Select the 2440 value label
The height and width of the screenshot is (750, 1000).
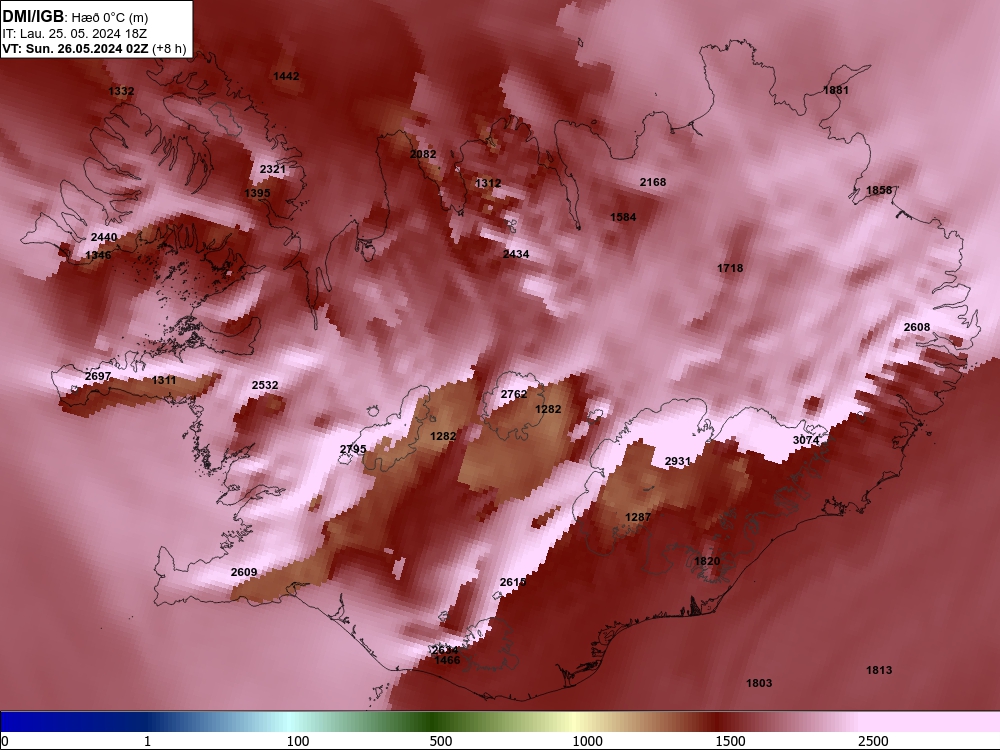pos(103,237)
